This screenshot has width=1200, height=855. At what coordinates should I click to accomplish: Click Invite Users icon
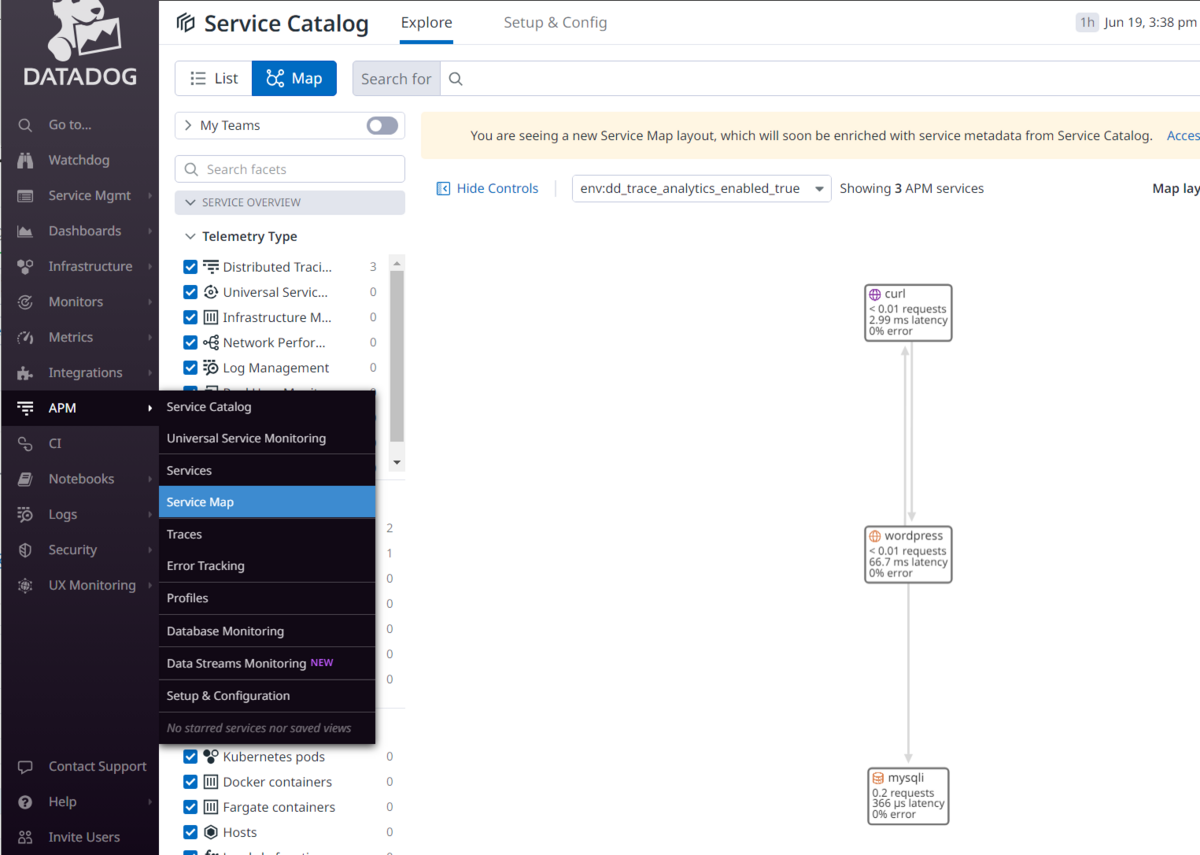pyautogui.click(x=25, y=837)
